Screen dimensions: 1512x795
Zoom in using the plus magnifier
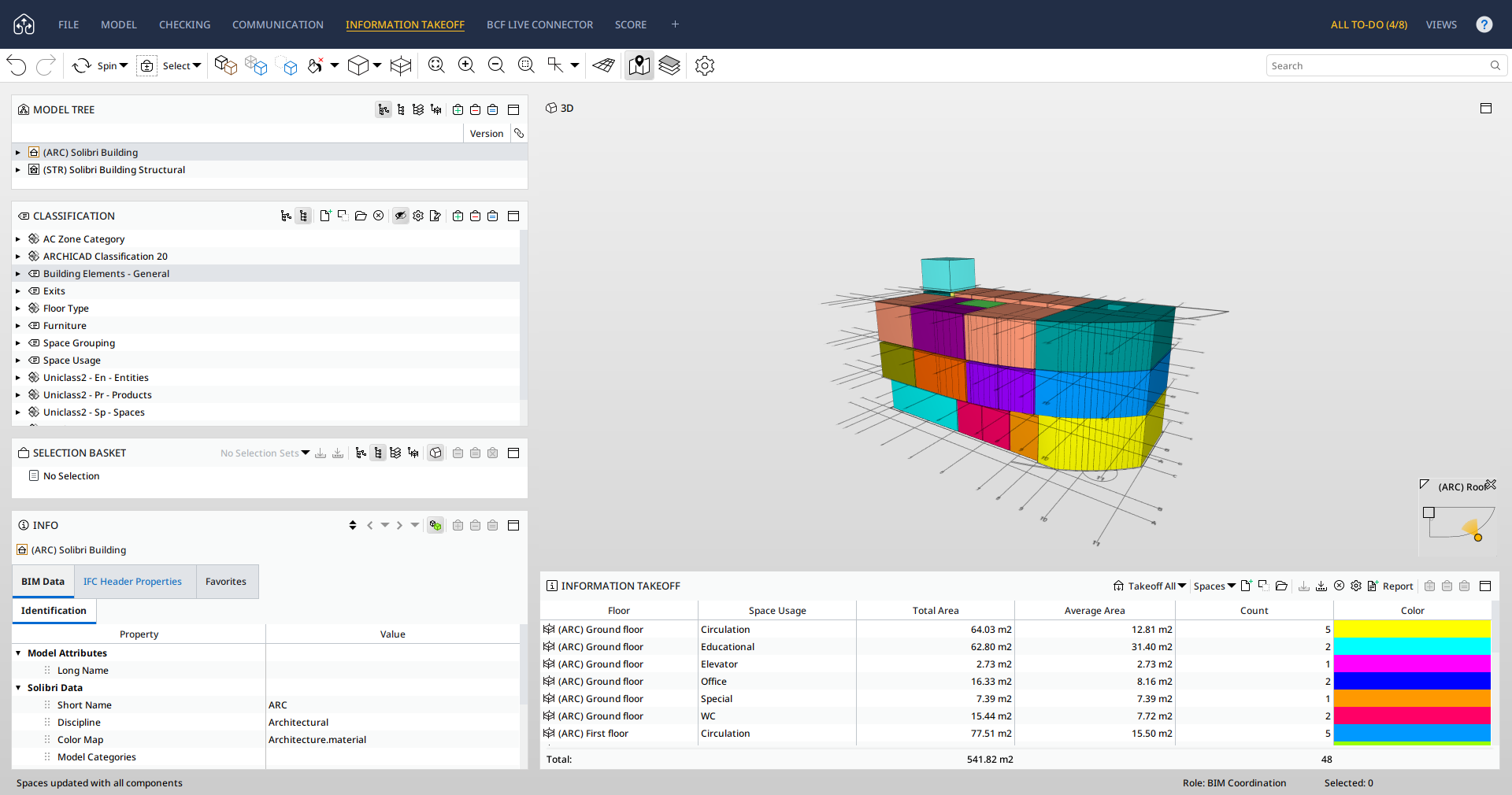coord(466,65)
